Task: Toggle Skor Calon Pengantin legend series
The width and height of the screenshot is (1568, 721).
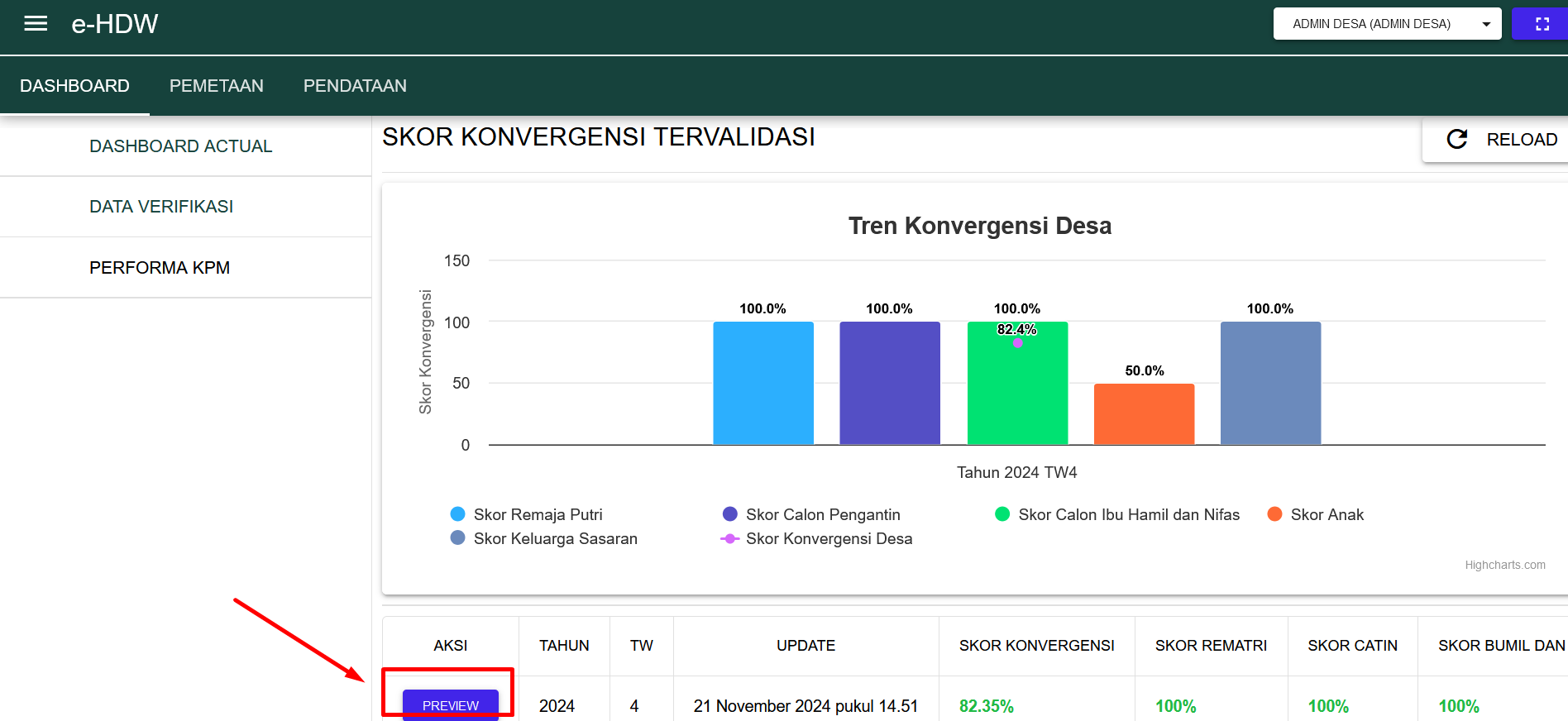Action: 811,514
